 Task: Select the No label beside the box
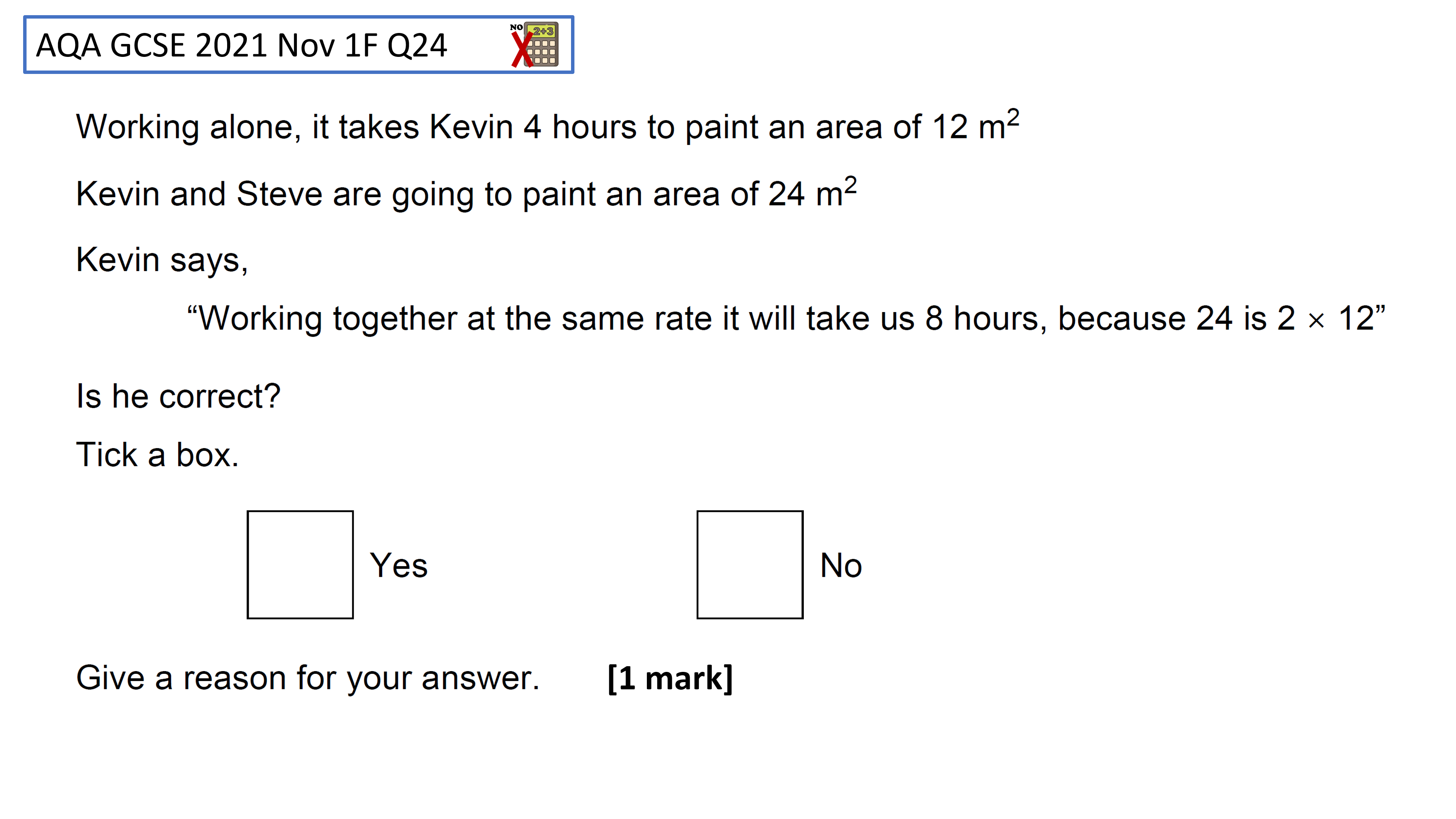coord(841,565)
